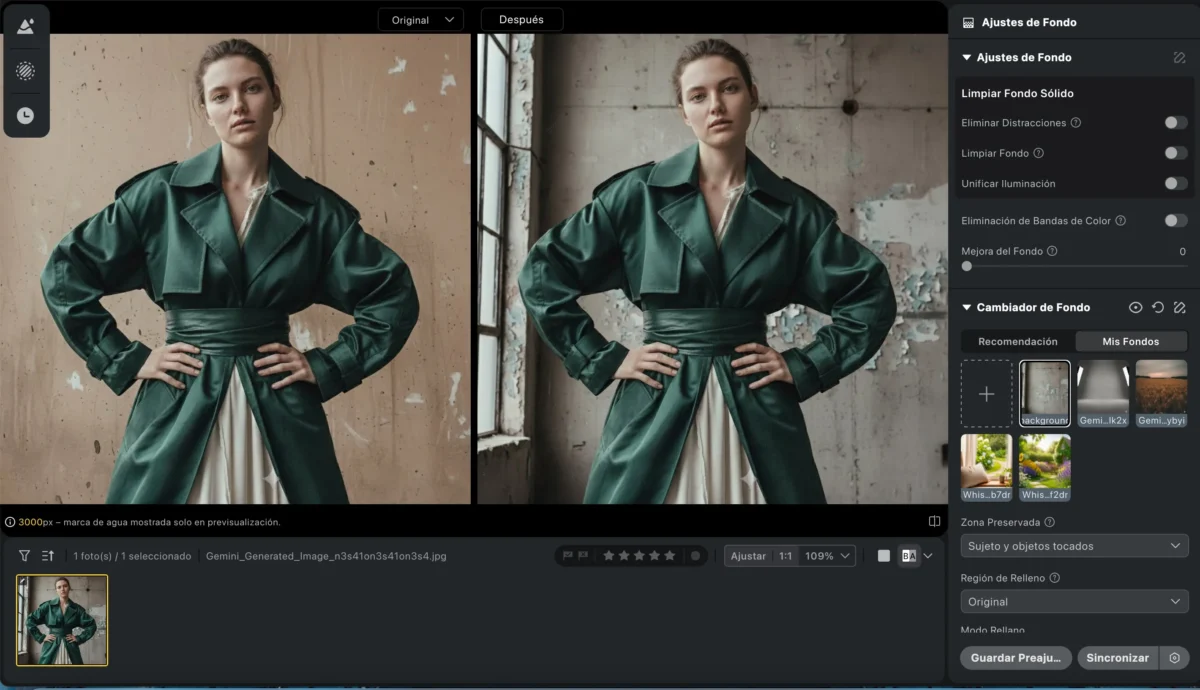Enable the Eliminar Distracciones toggle
This screenshot has height=690, width=1200.
click(x=1175, y=123)
